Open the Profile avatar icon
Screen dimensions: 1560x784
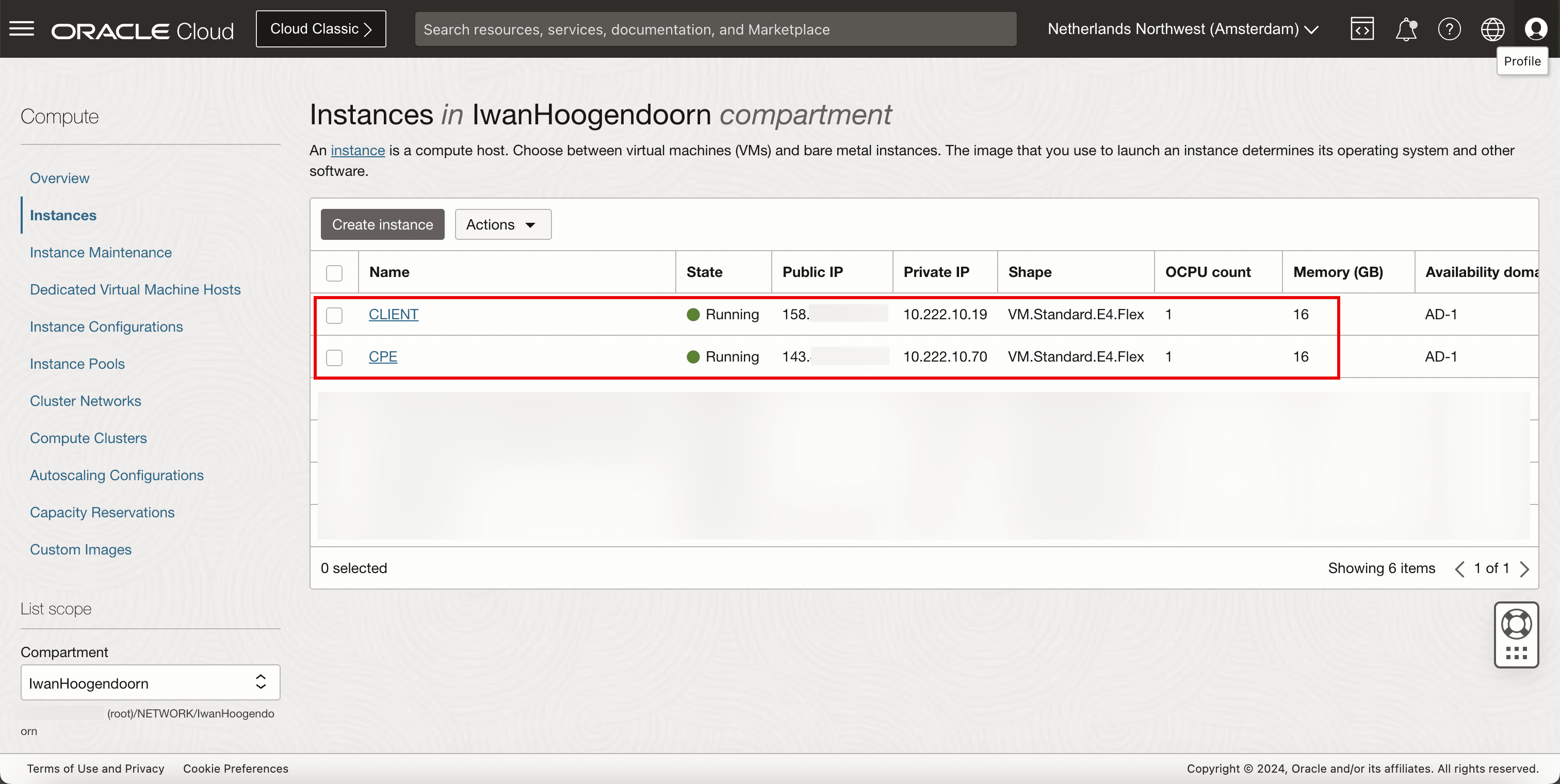(1536, 28)
